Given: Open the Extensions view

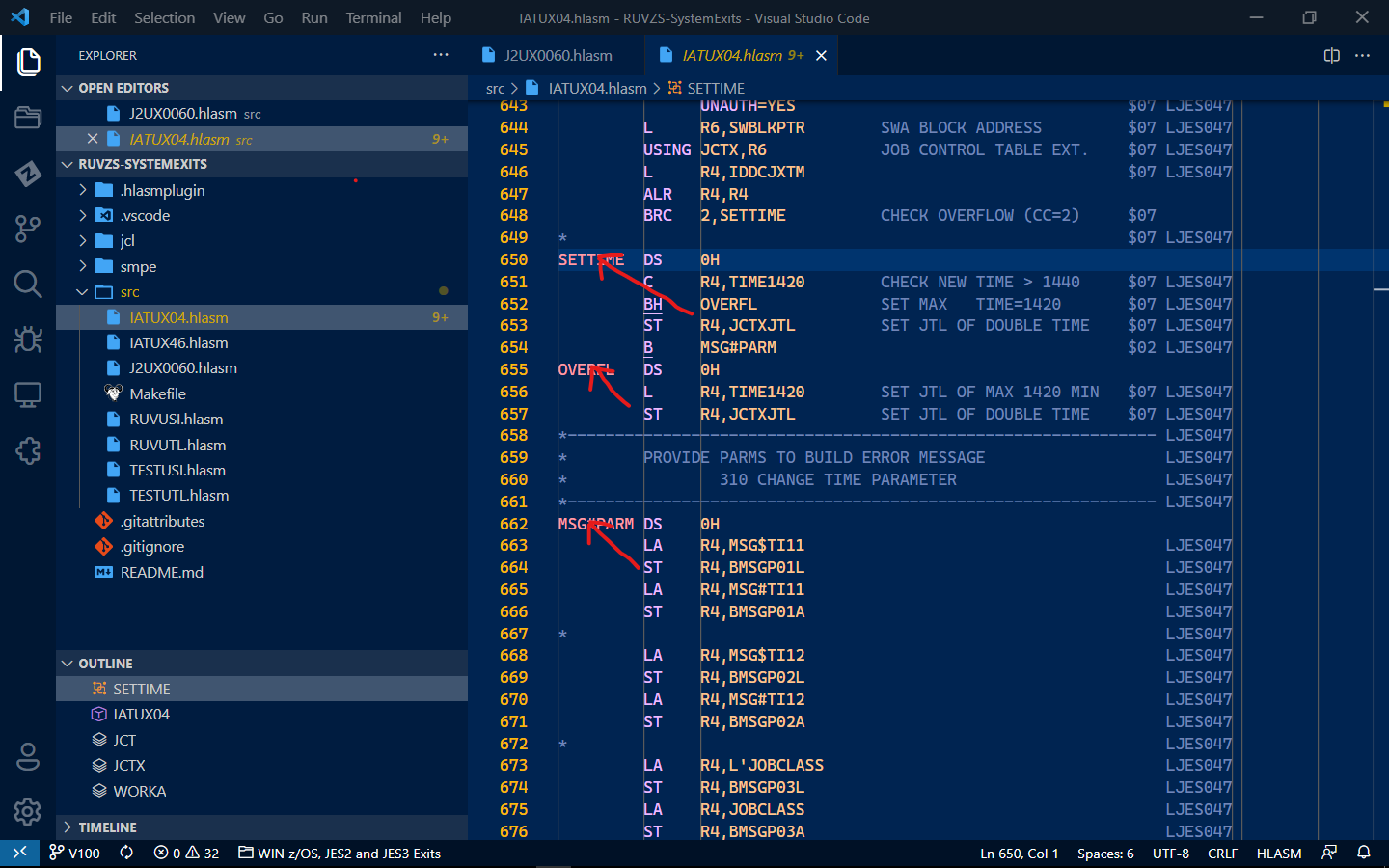Looking at the screenshot, I should click(27, 450).
